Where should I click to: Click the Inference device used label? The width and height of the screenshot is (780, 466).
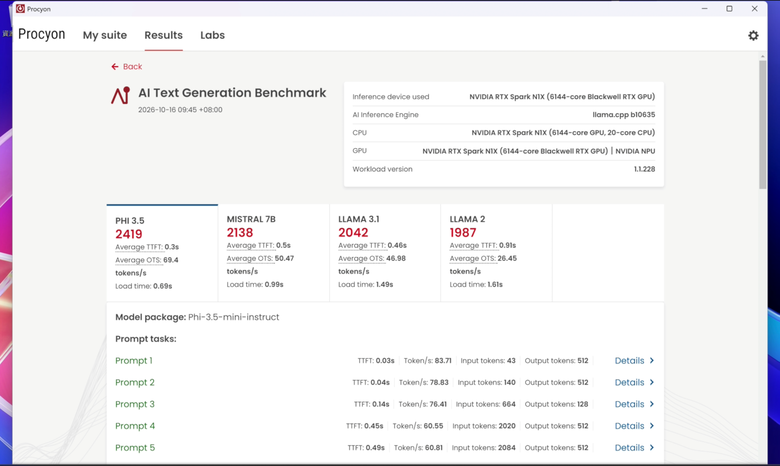tap(390, 97)
